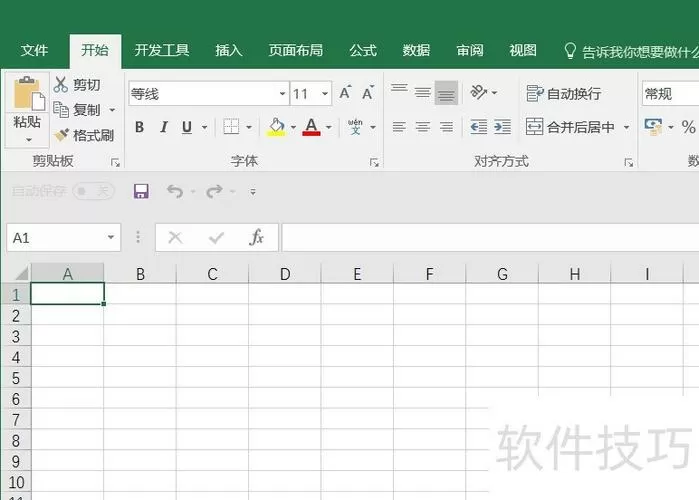The width and height of the screenshot is (699, 500).
Task: Switch to the Home (开始) tab
Action: [x=95, y=50]
